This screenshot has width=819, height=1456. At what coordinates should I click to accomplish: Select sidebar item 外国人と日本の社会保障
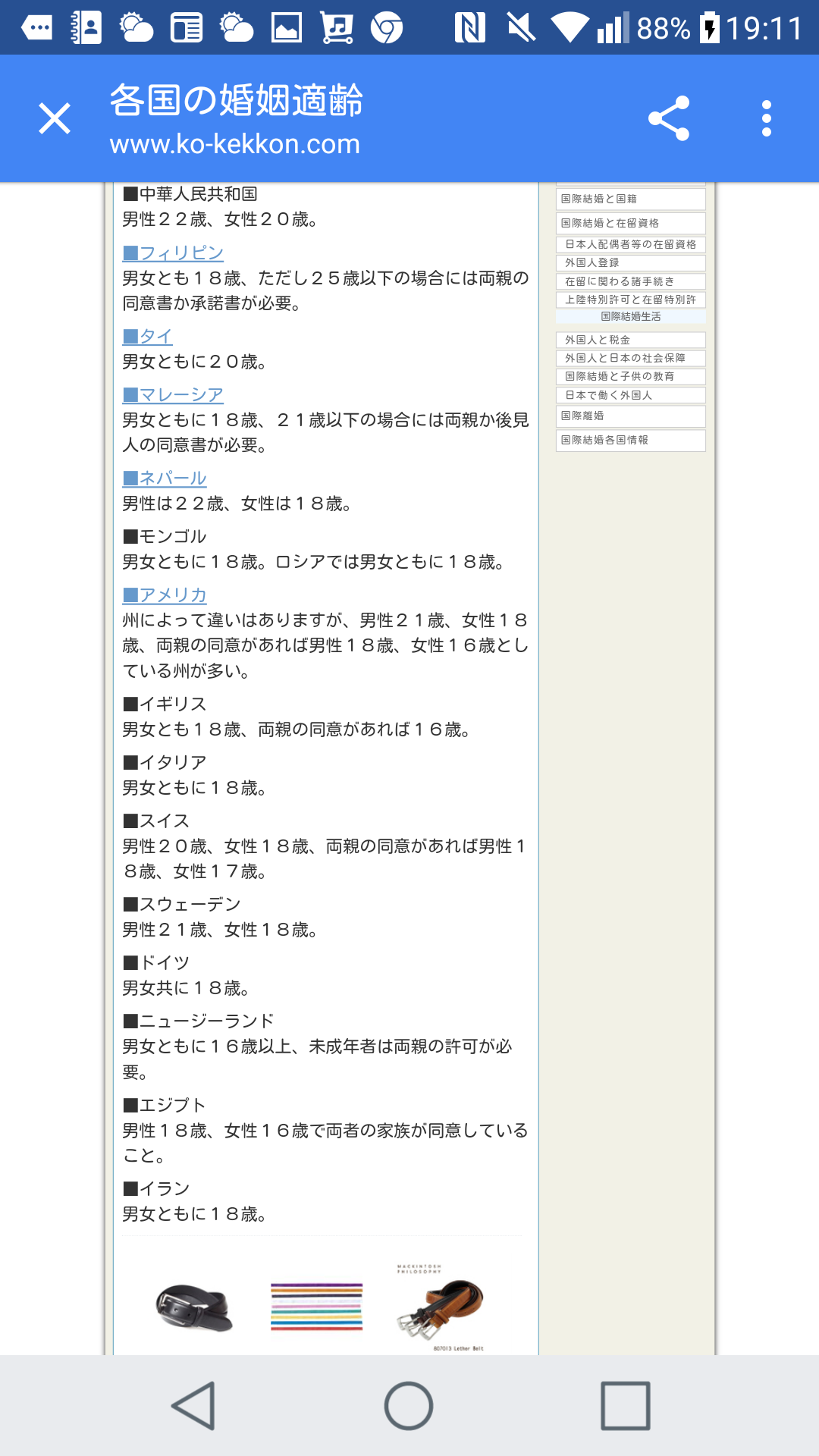click(631, 358)
